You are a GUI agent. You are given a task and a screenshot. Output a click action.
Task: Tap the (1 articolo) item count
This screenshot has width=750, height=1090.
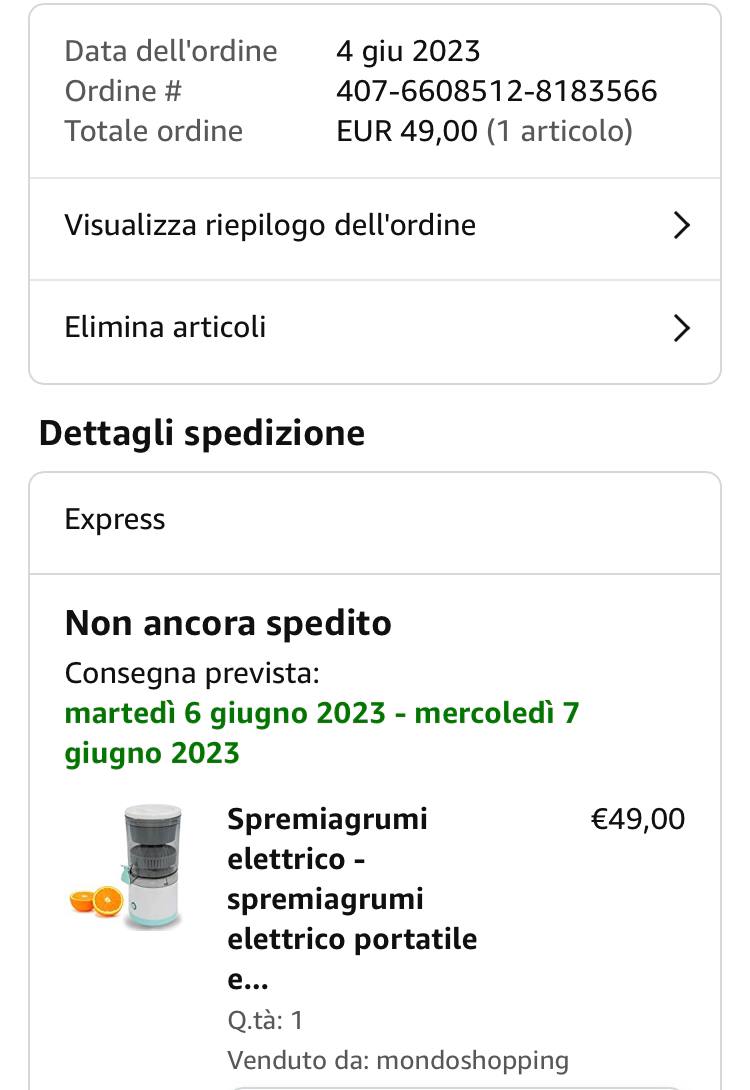[x=560, y=131]
